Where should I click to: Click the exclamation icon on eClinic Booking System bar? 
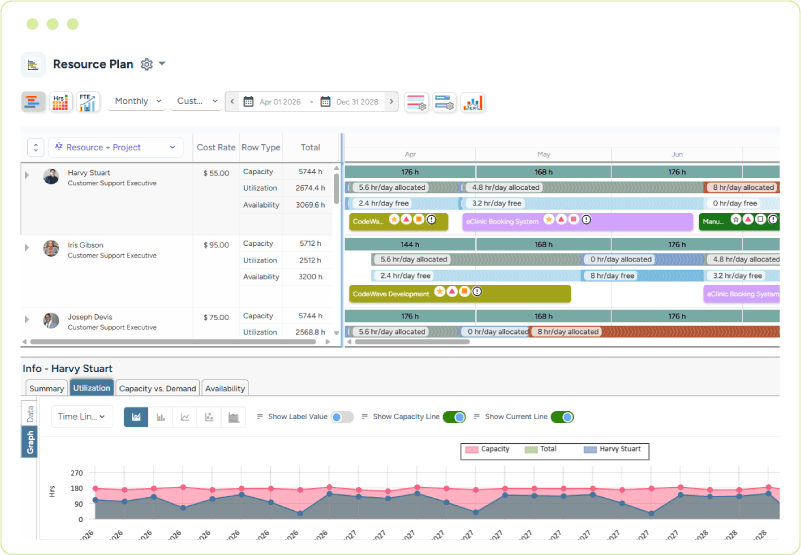[x=586, y=219]
